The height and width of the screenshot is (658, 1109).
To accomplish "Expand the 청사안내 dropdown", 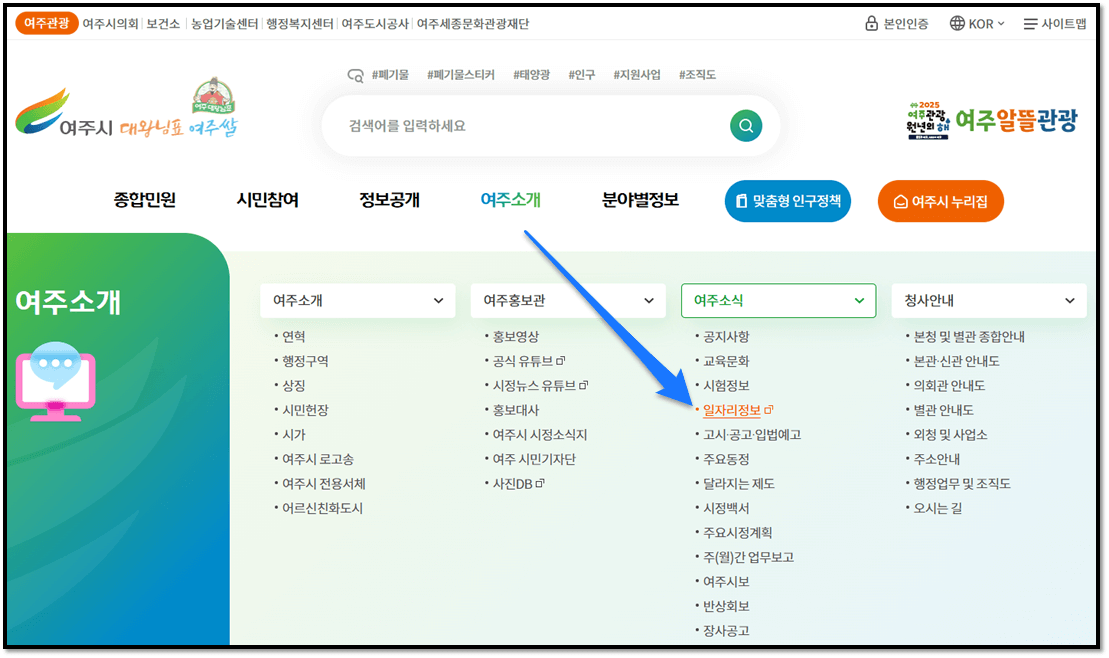I will pos(1067,300).
